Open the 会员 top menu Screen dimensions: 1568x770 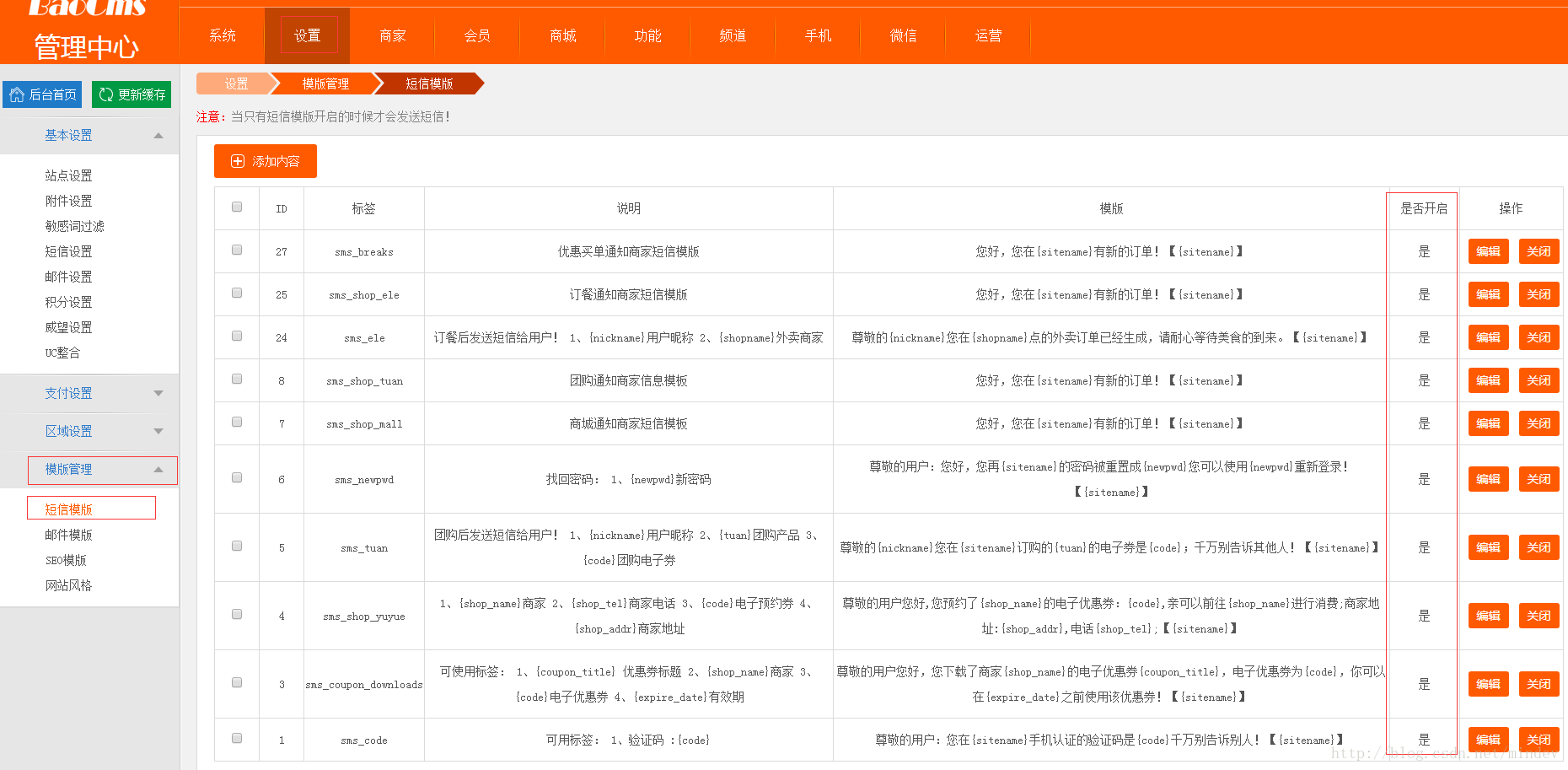477,35
